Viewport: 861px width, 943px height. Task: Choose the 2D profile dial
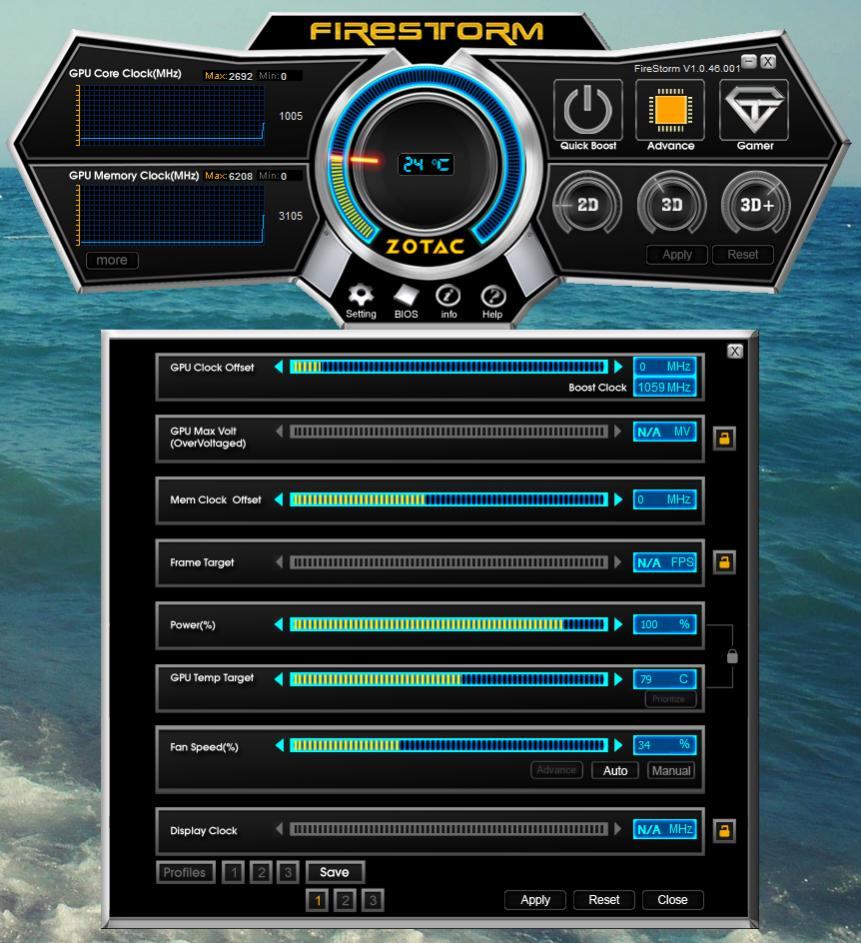587,205
